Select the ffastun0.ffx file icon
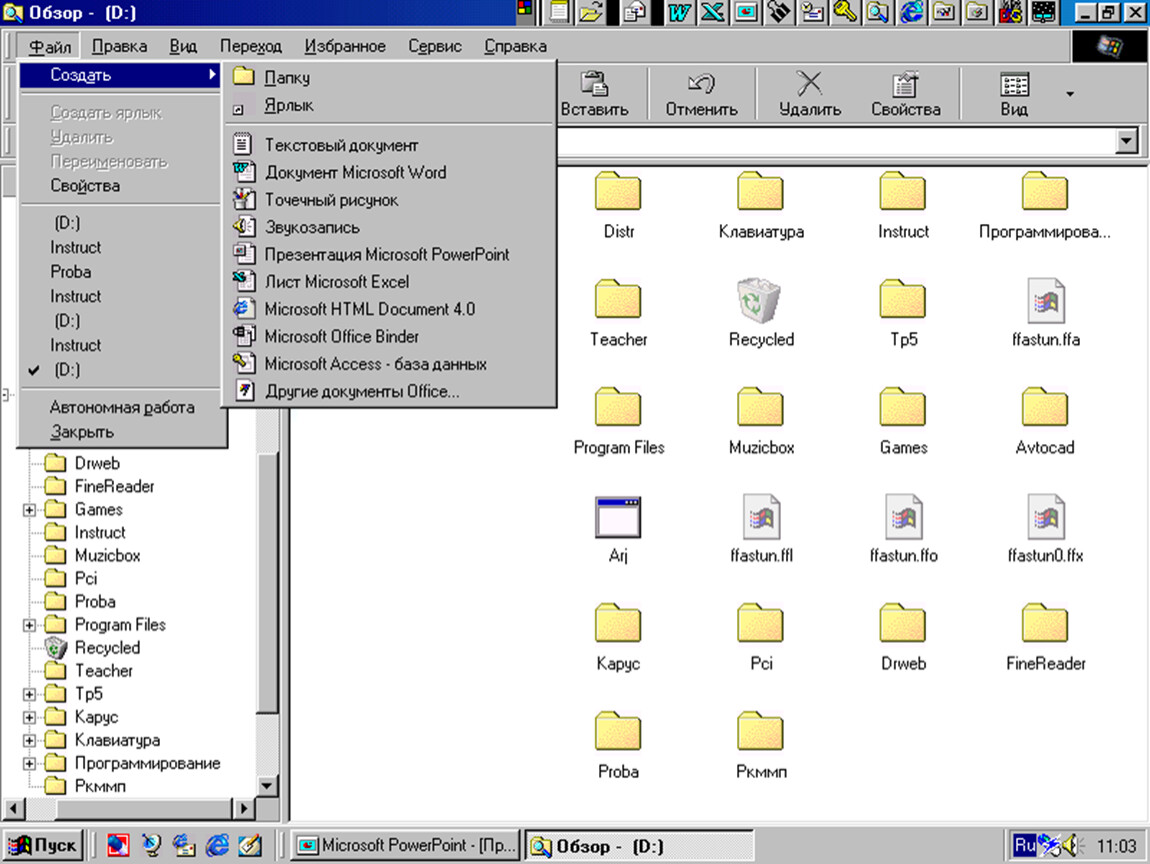This screenshot has width=1150, height=864. tap(1045, 517)
